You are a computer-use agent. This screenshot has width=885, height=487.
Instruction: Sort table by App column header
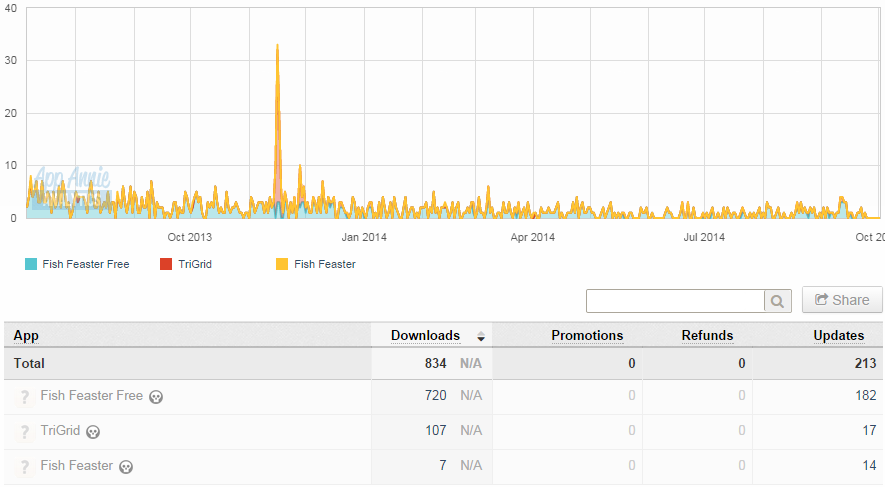pos(26,336)
